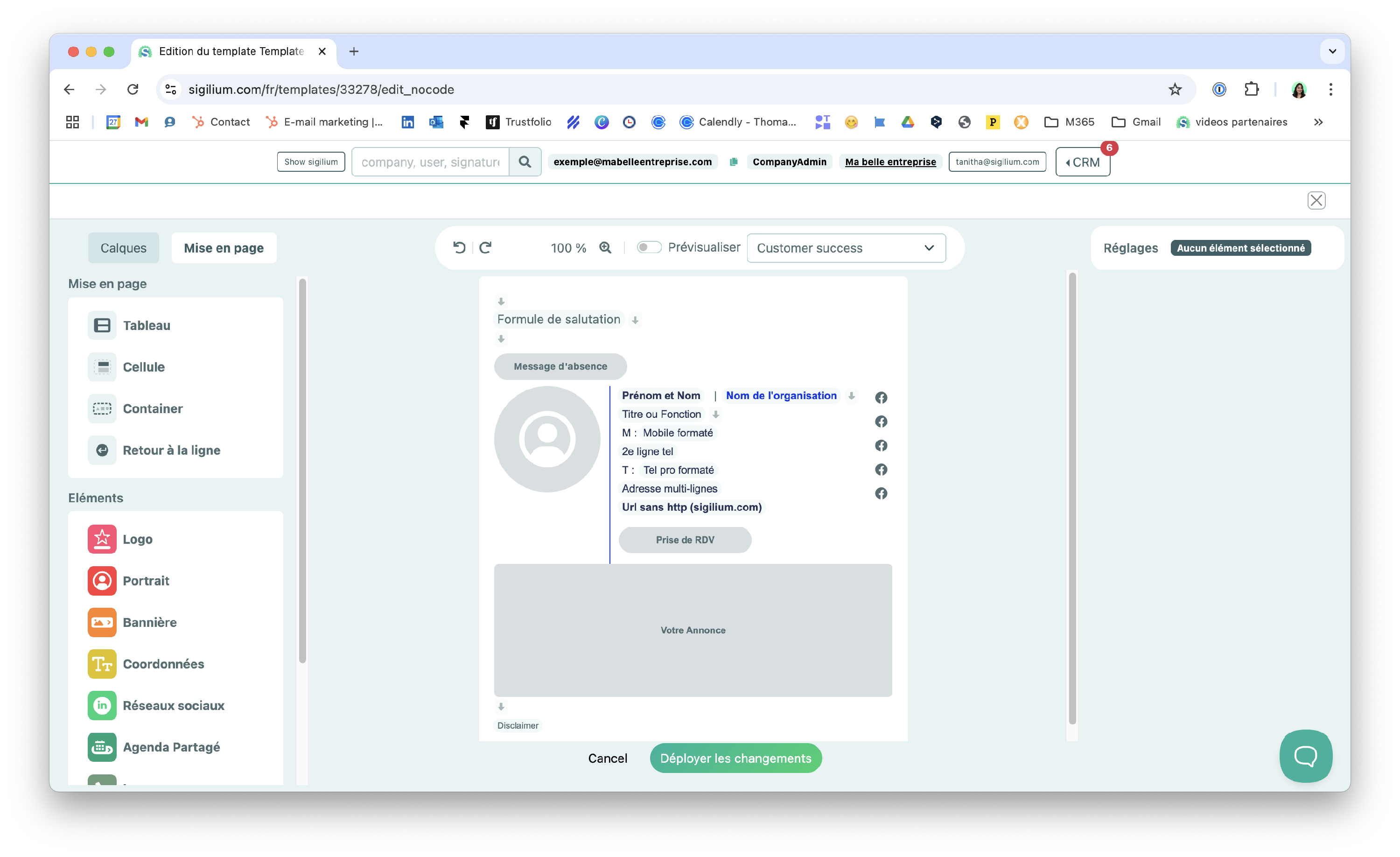Select the Réseaux sociaux element
The height and width of the screenshot is (857, 1400).
click(173, 705)
